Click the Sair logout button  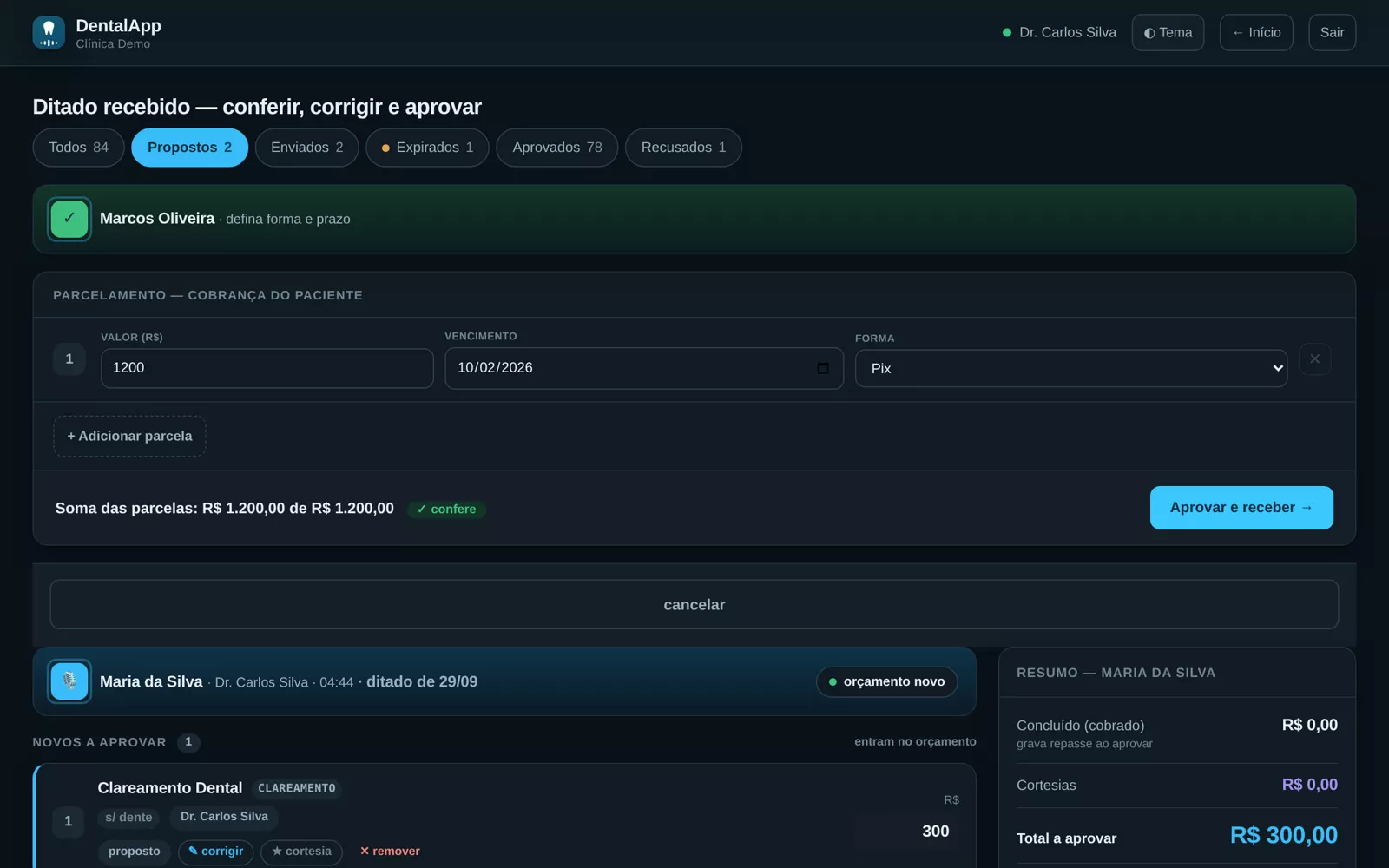[x=1332, y=33]
